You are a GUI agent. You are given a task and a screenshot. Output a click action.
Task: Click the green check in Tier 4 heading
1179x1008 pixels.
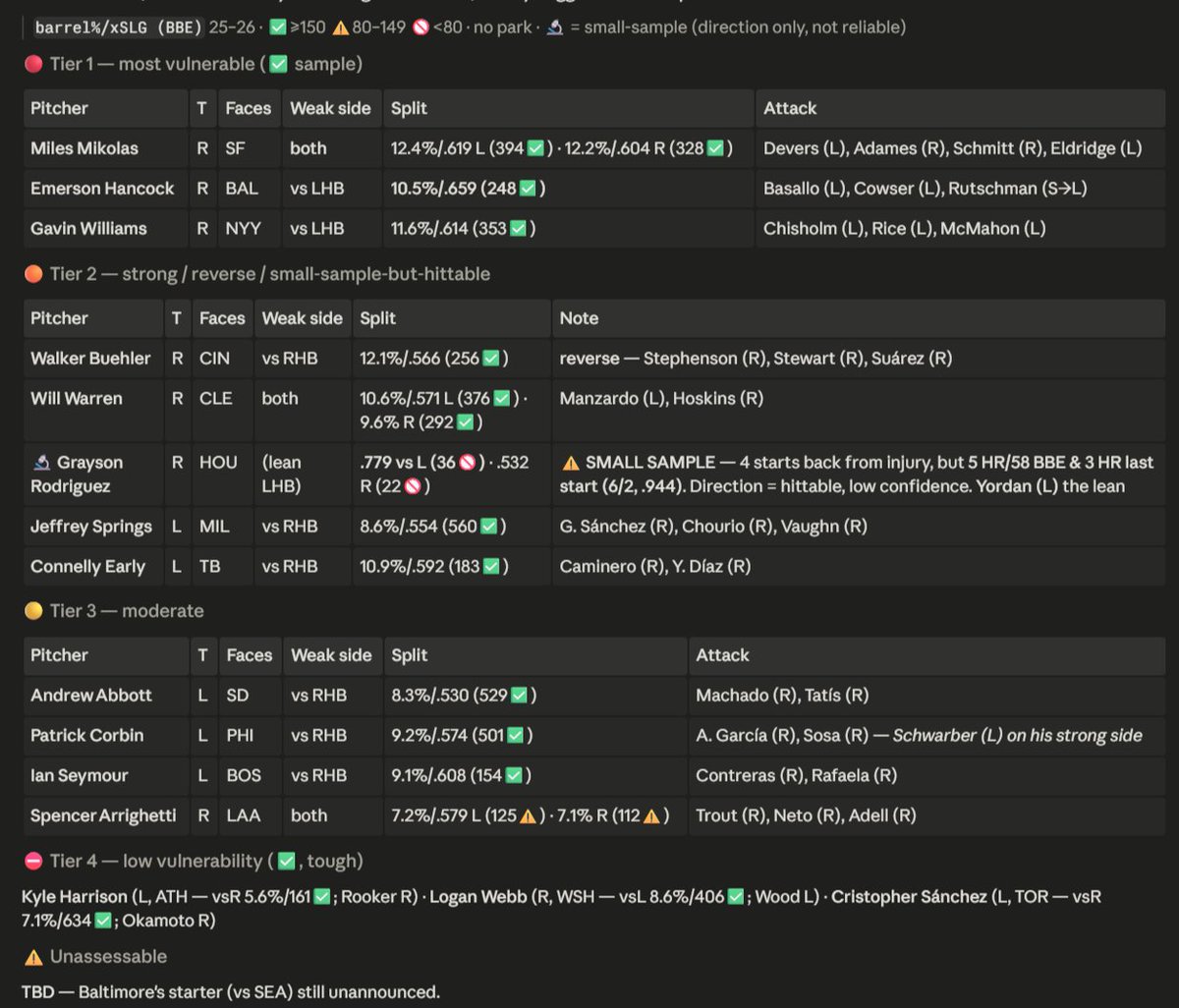coord(286,862)
